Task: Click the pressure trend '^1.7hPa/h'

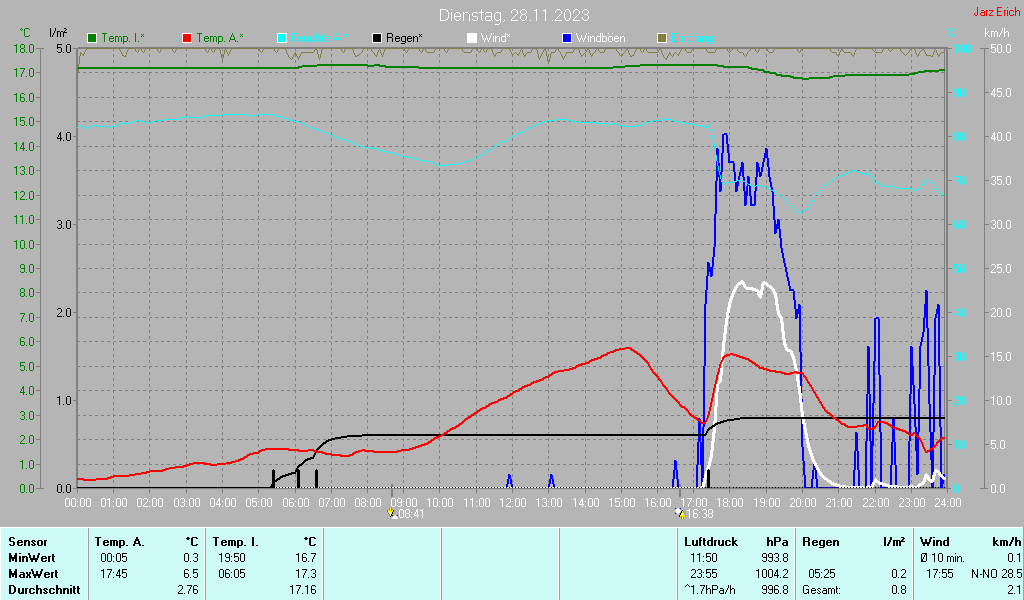Action: tap(709, 590)
